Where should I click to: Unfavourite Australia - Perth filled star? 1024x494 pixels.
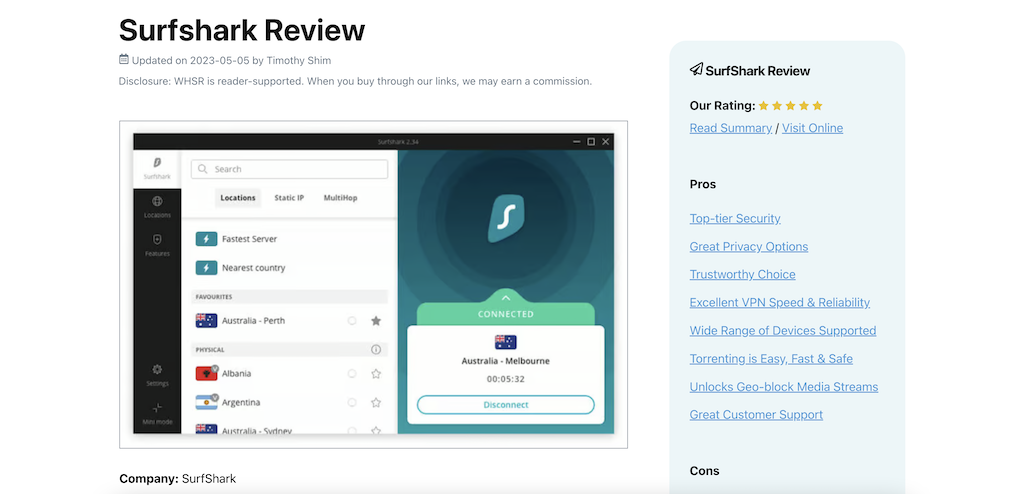376,321
